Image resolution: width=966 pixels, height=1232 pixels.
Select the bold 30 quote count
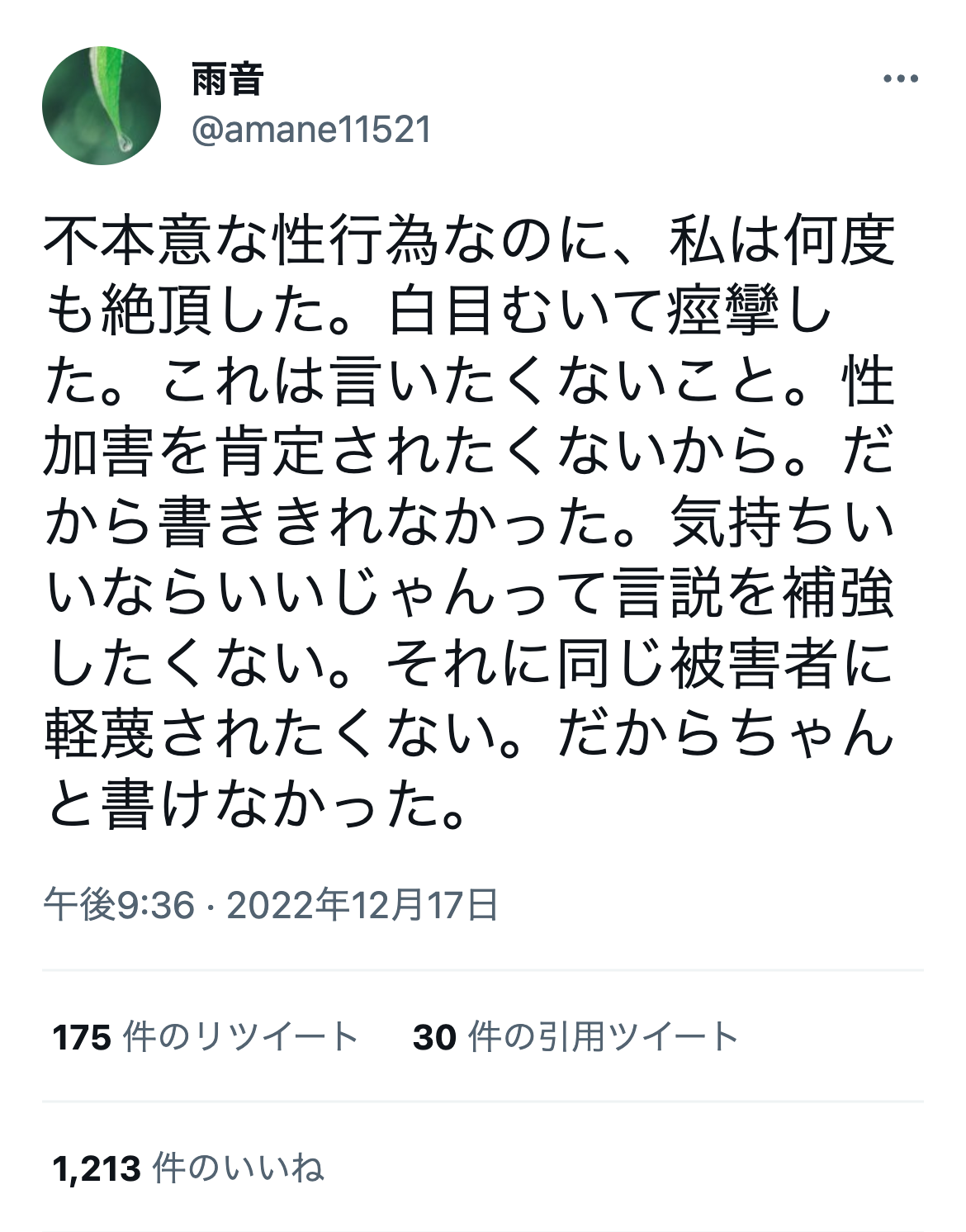click(x=434, y=1037)
